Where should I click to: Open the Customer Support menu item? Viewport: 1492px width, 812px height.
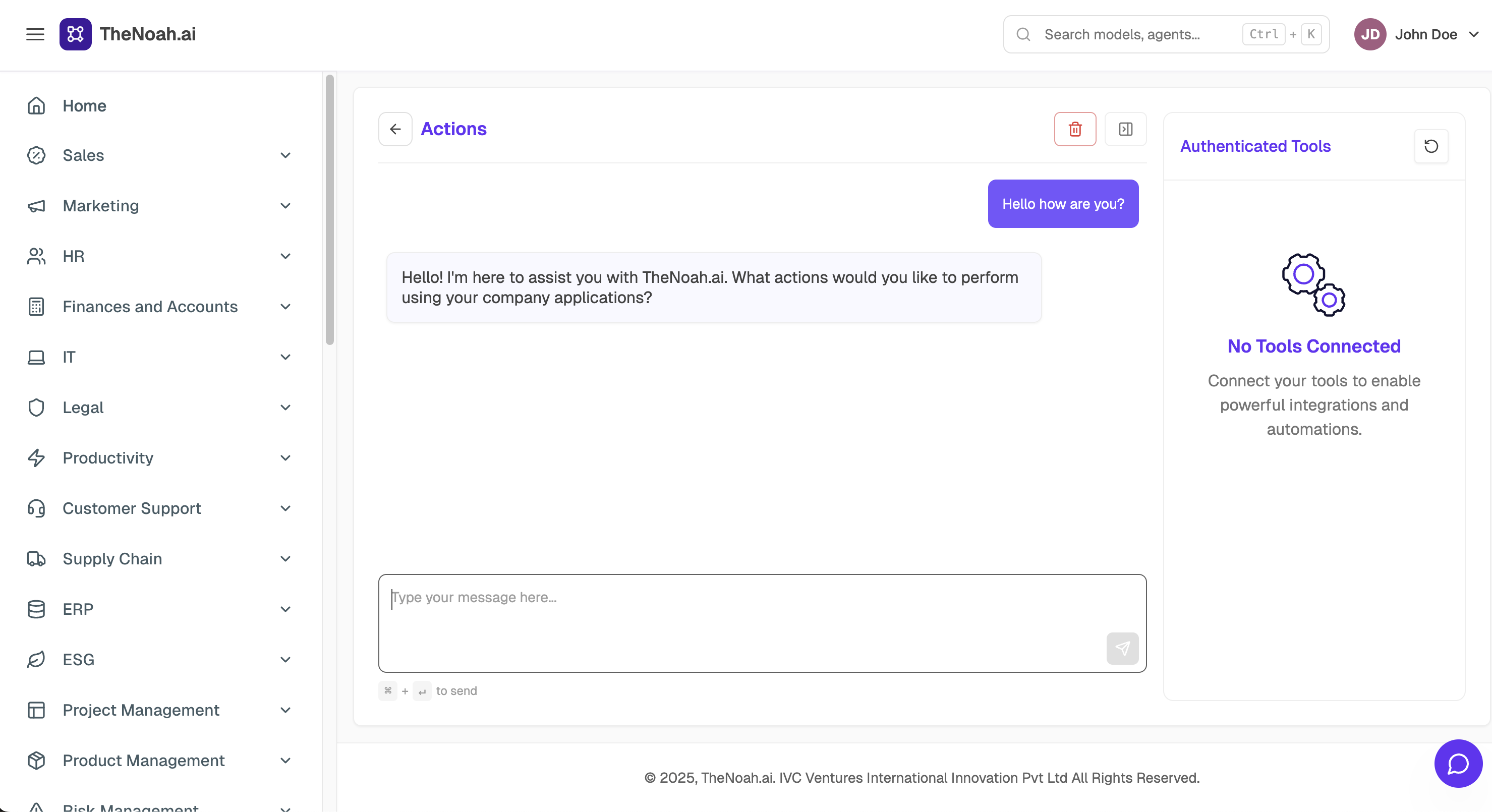(159, 508)
